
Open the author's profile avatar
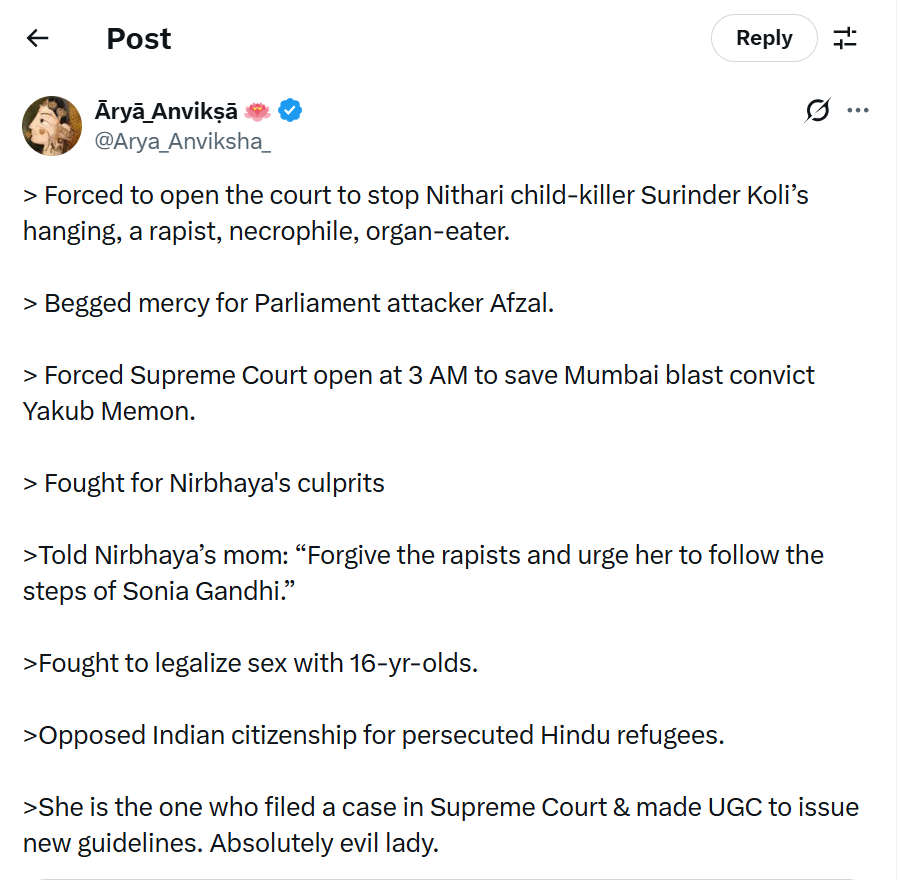tap(52, 126)
